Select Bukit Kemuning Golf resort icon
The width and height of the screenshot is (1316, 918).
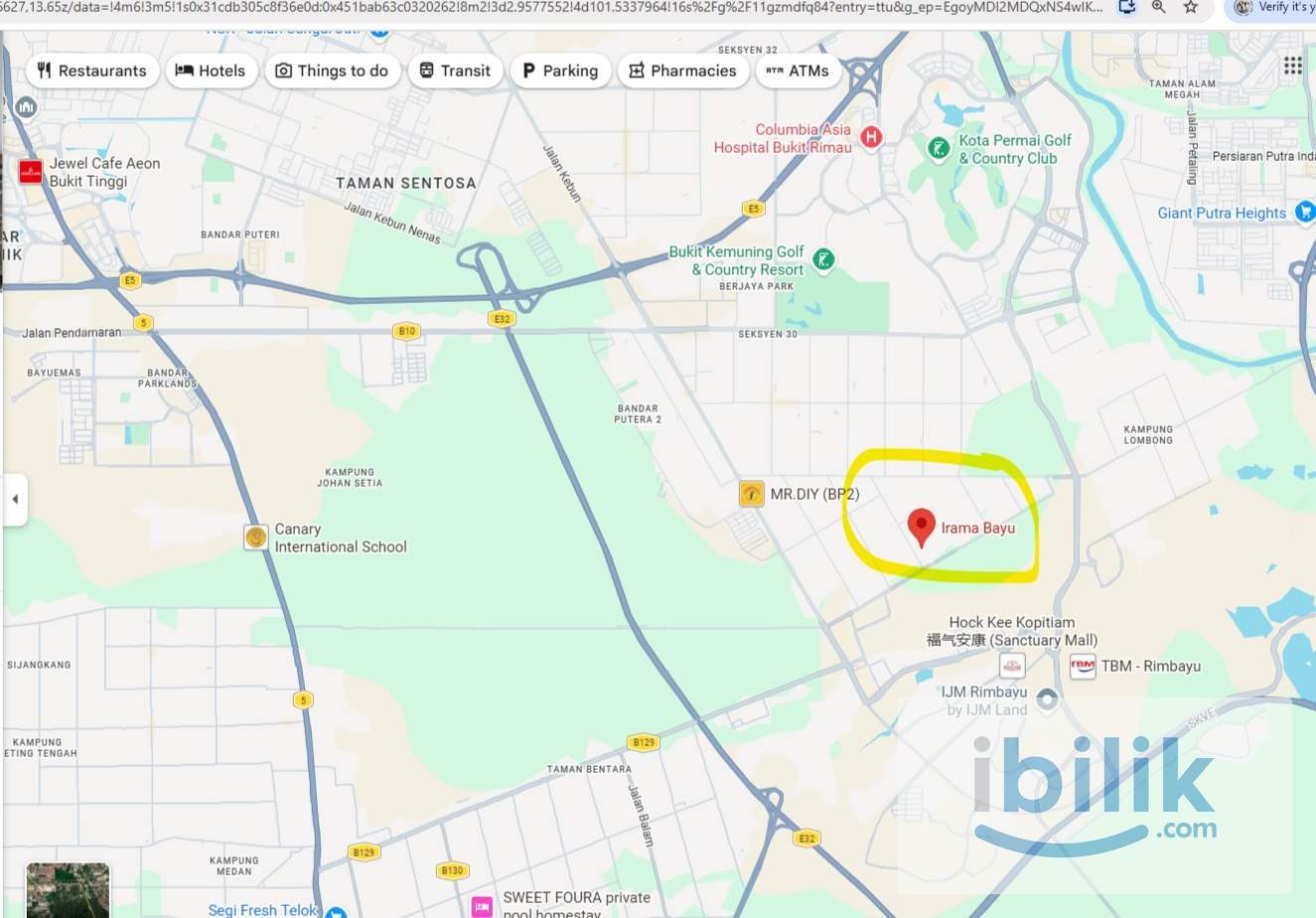(822, 261)
